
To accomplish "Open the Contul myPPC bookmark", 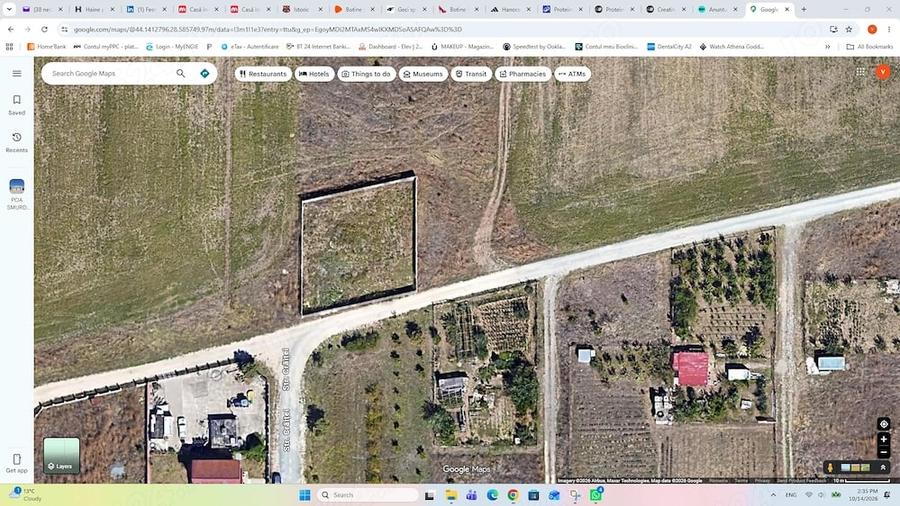I will tap(106, 46).
